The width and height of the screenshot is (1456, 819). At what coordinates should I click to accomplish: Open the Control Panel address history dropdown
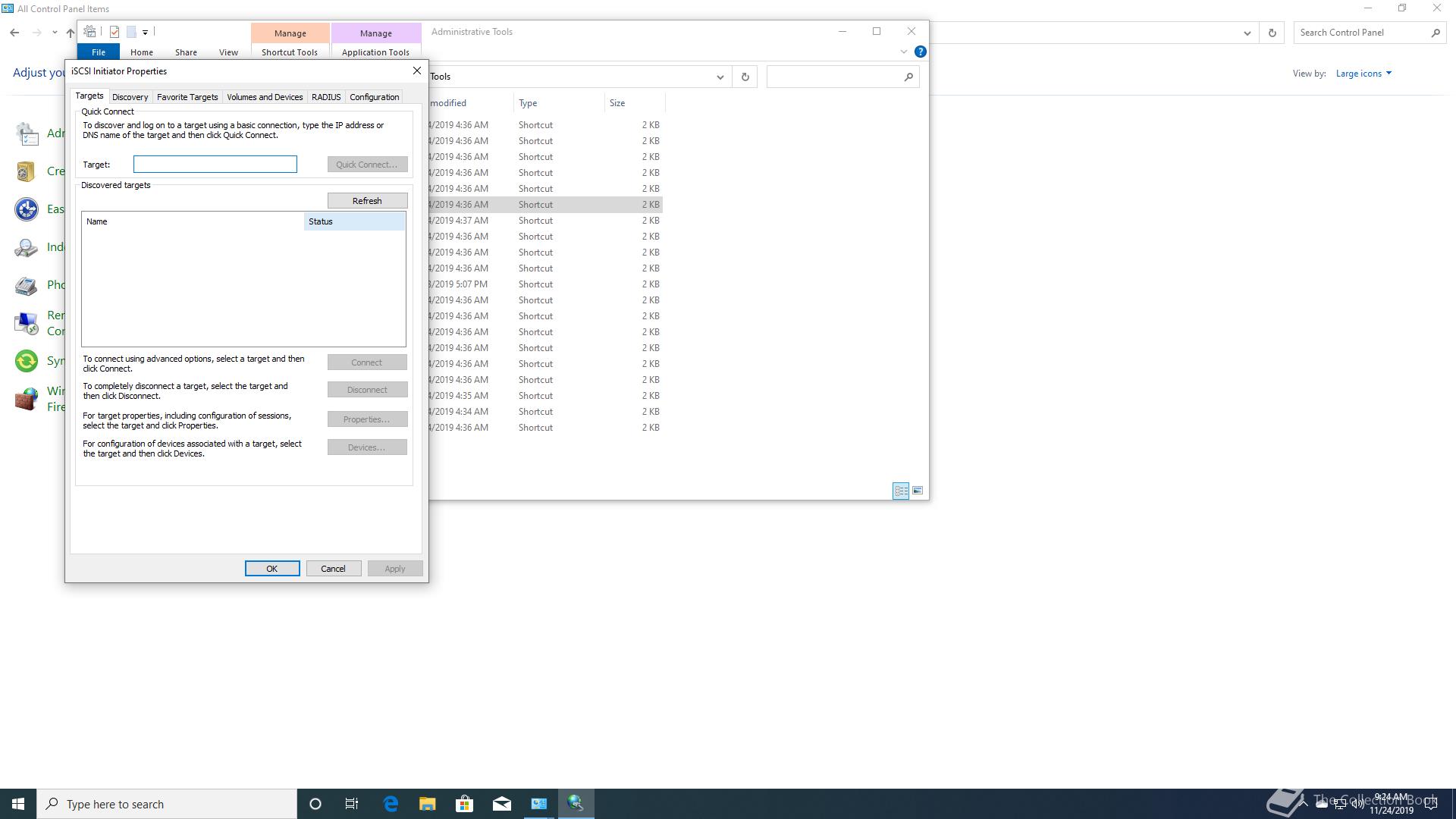(x=1247, y=33)
